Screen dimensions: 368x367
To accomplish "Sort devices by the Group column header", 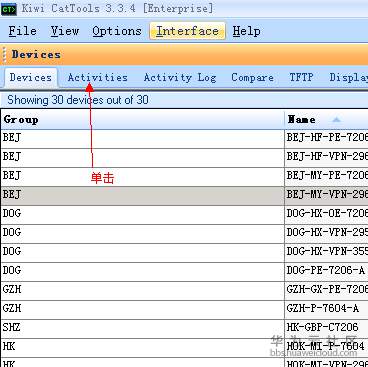I will (x=142, y=119).
